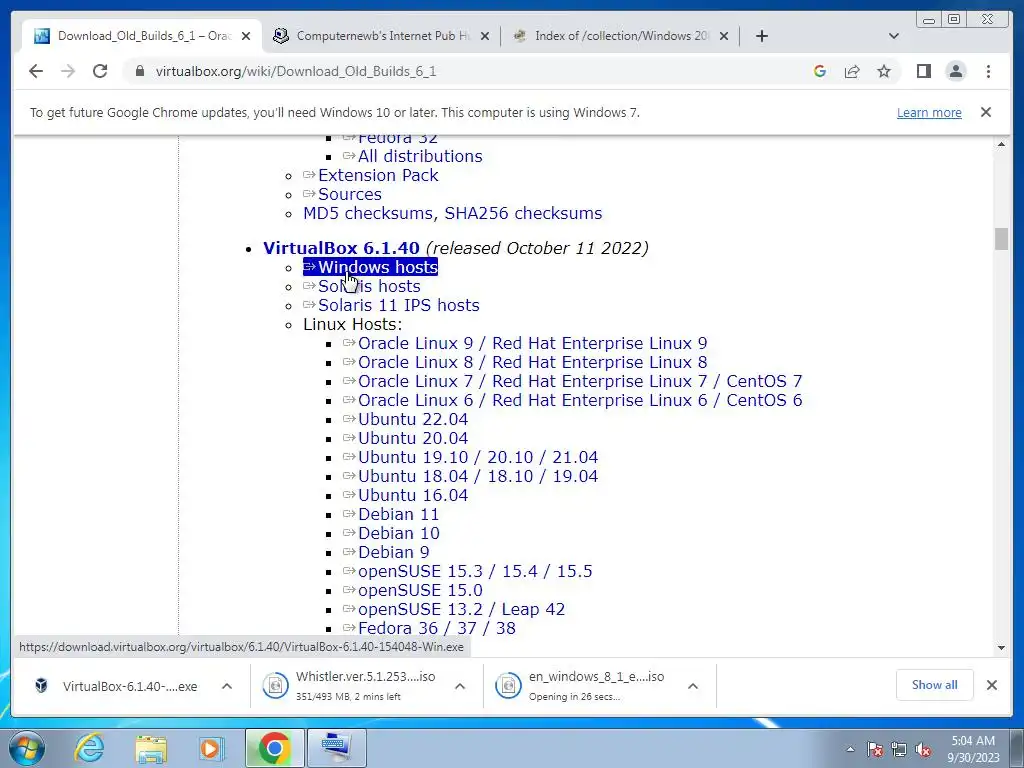Go back to the previous page
Screen dimensions: 1024x768
[36, 71]
